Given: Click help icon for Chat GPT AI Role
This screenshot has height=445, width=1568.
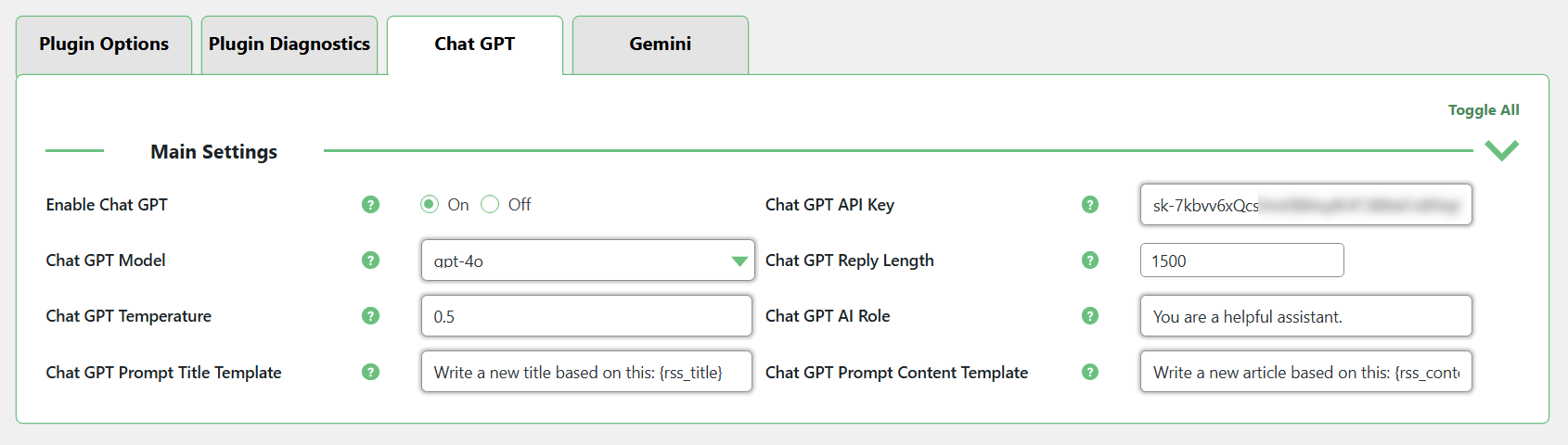Looking at the screenshot, I should tap(1090, 316).
